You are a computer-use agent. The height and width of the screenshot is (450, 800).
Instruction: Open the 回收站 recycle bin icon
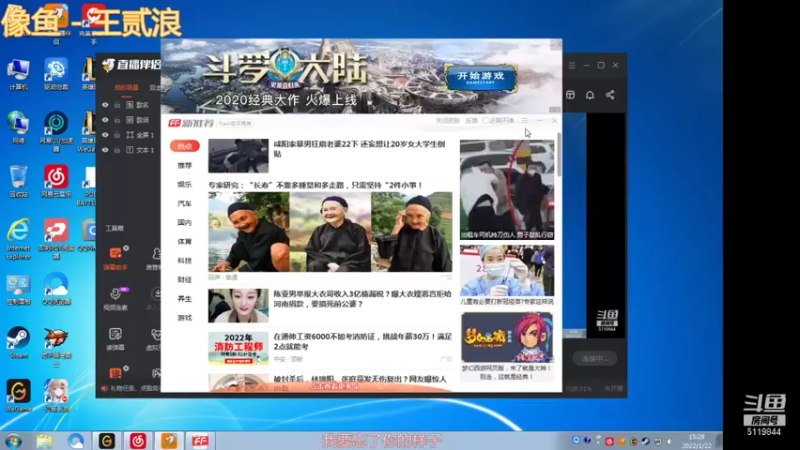point(18,182)
